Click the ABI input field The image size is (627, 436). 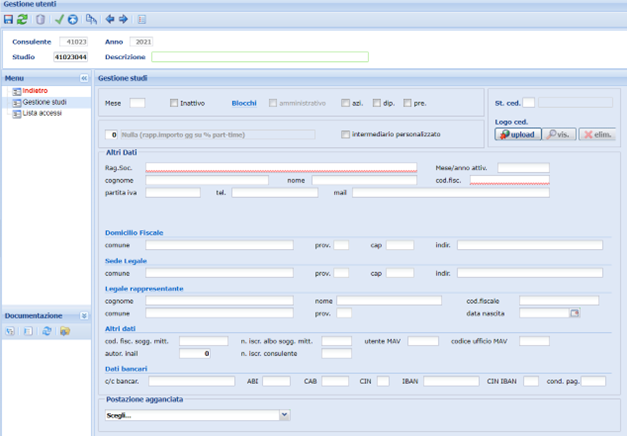[x=276, y=381]
